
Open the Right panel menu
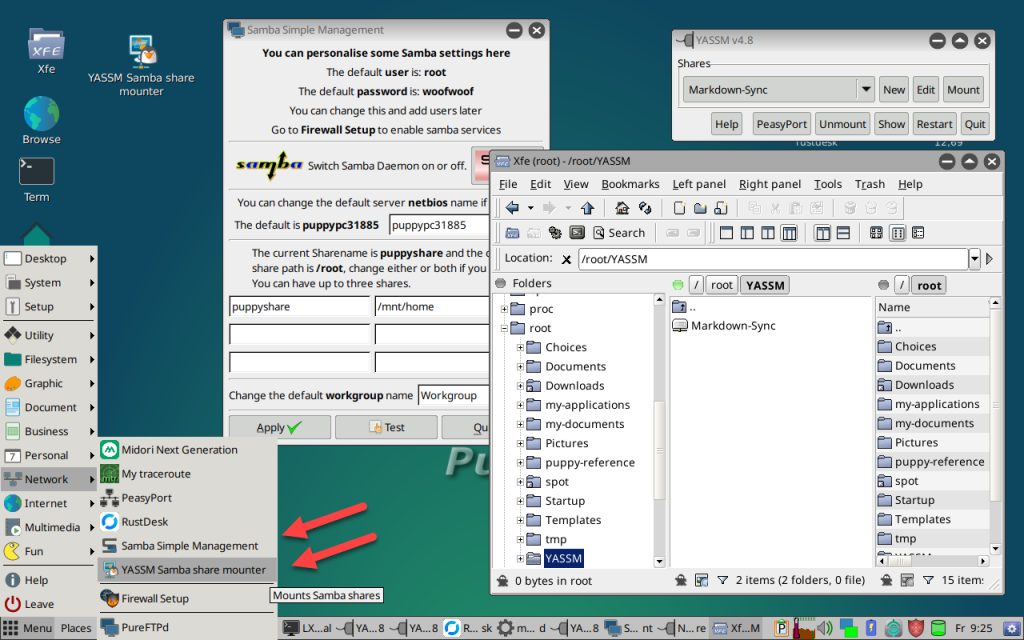coord(770,184)
